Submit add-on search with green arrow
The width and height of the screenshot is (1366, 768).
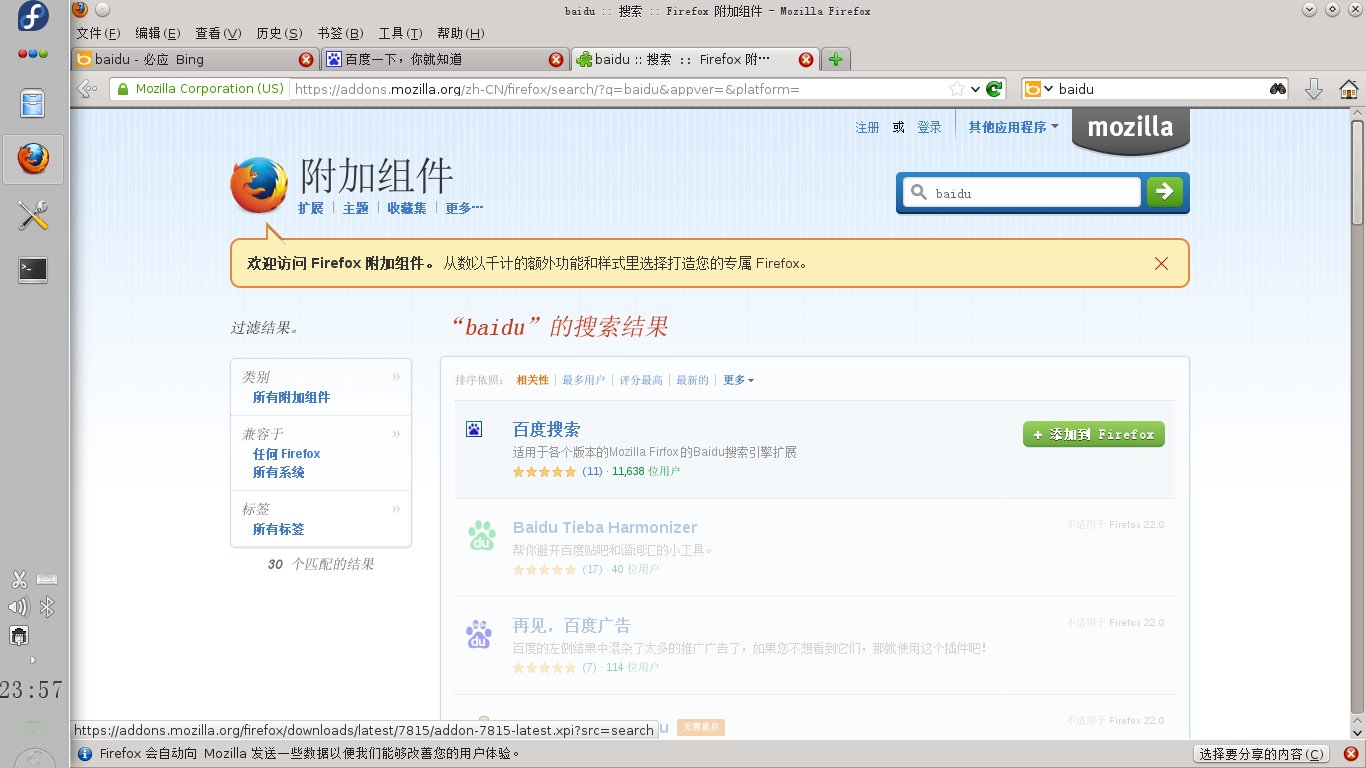[1164, 192]
